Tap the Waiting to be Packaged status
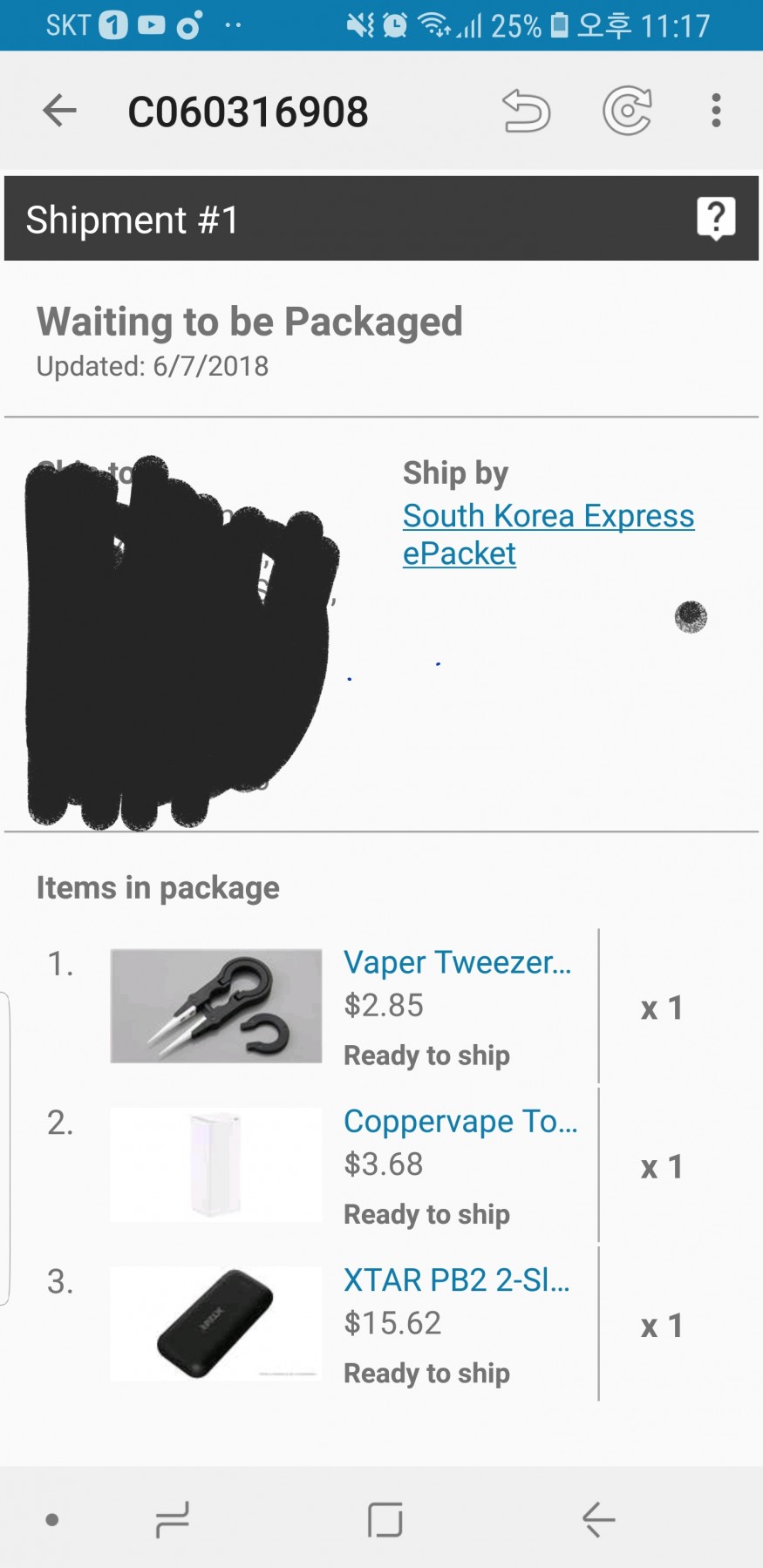This screenshot has height=1568, width=763. (x=249, y=322)
